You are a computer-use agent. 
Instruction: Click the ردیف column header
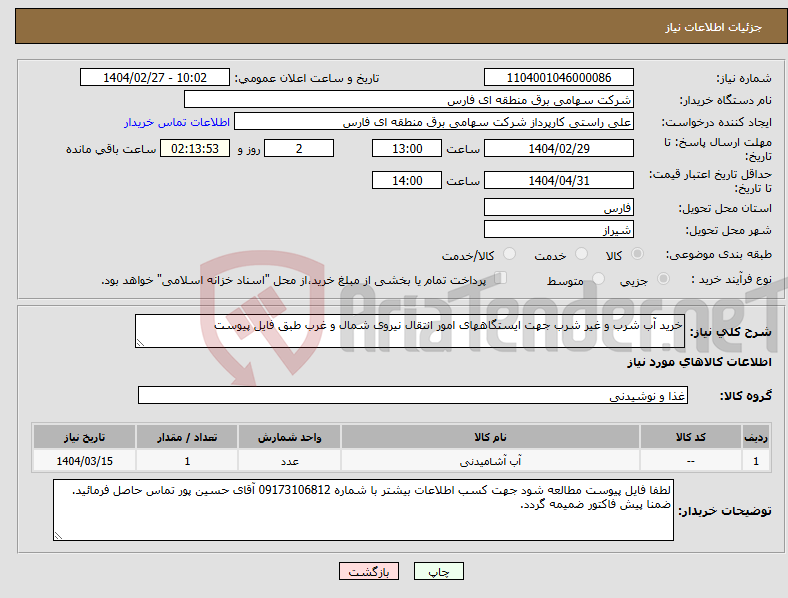coord(756,437)
